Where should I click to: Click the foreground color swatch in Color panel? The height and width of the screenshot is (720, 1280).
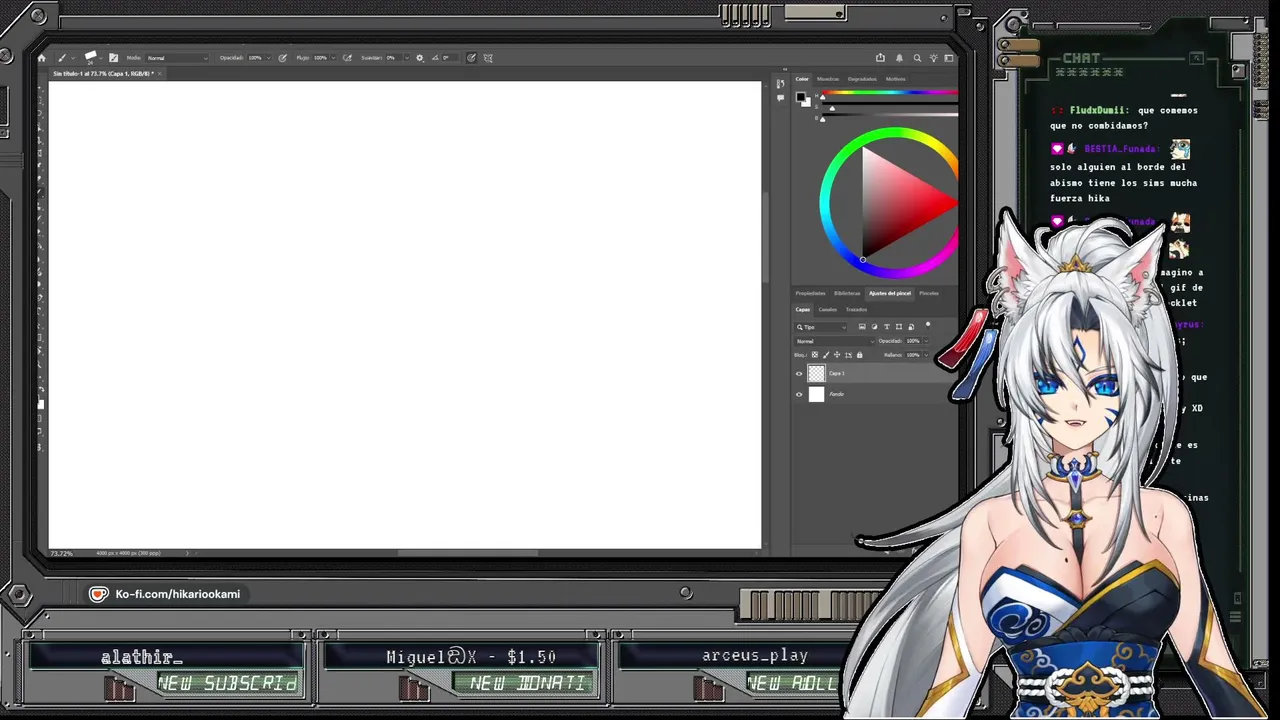[801, 97]
